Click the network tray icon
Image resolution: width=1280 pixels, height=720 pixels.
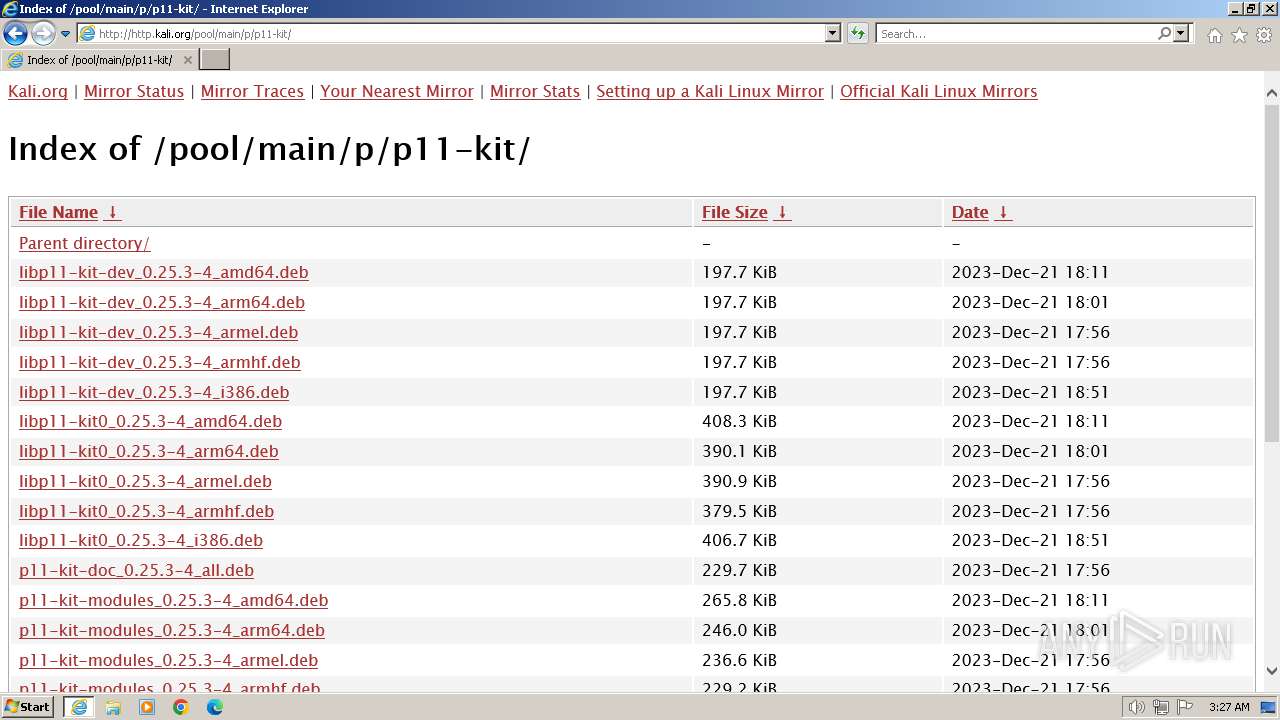[1160, 707]
